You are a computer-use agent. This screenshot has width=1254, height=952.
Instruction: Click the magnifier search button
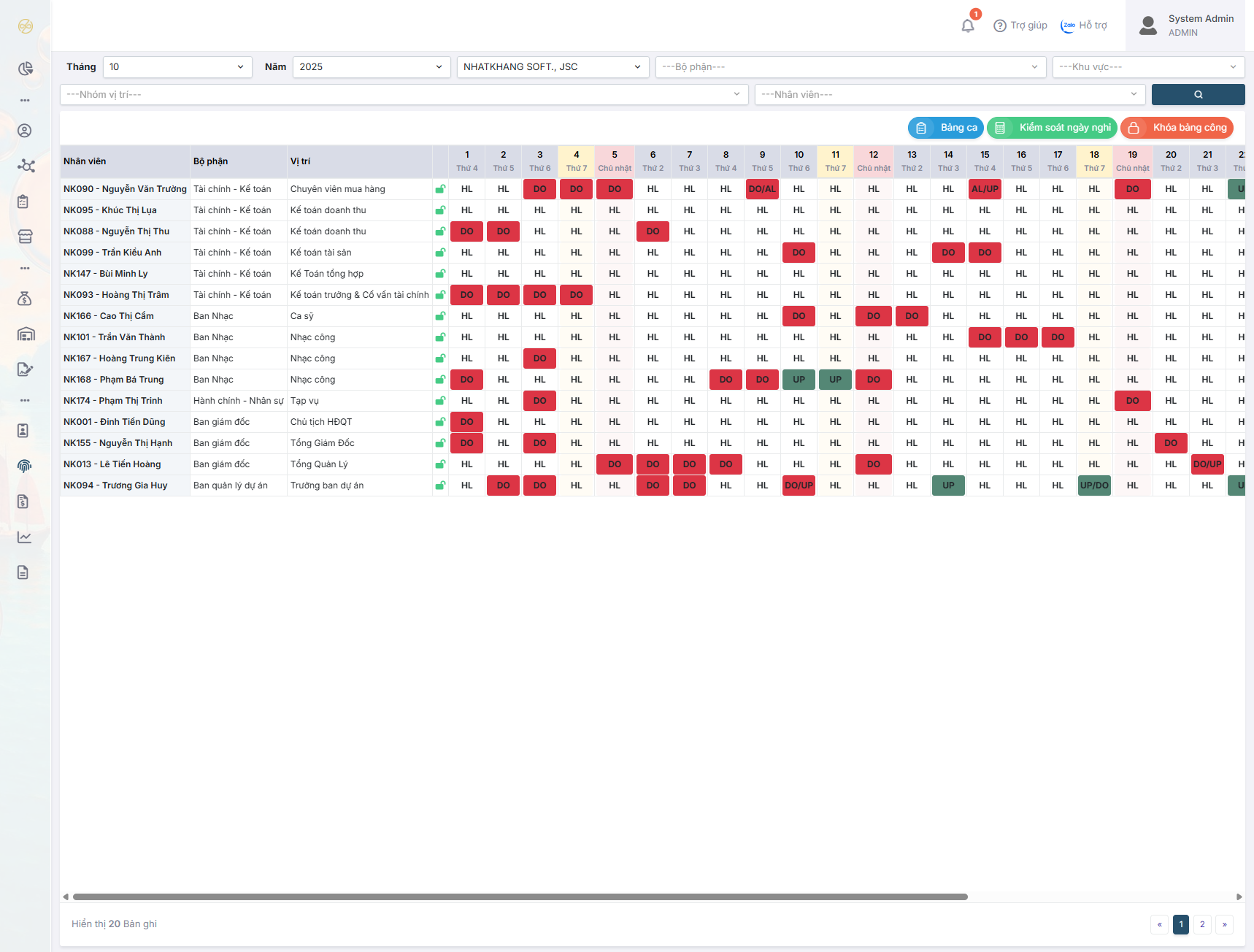(1198, 95)
